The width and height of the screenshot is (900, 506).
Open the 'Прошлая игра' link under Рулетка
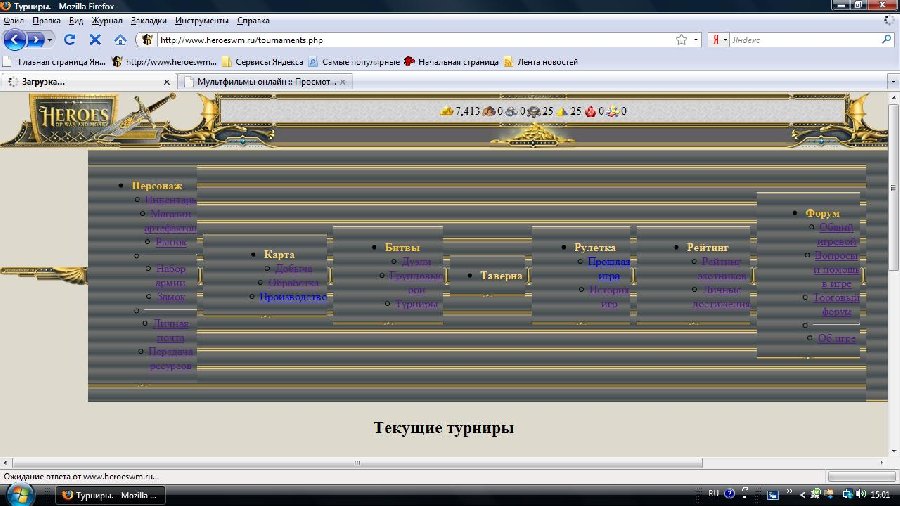pyautogui.click(x=609, y=268)
